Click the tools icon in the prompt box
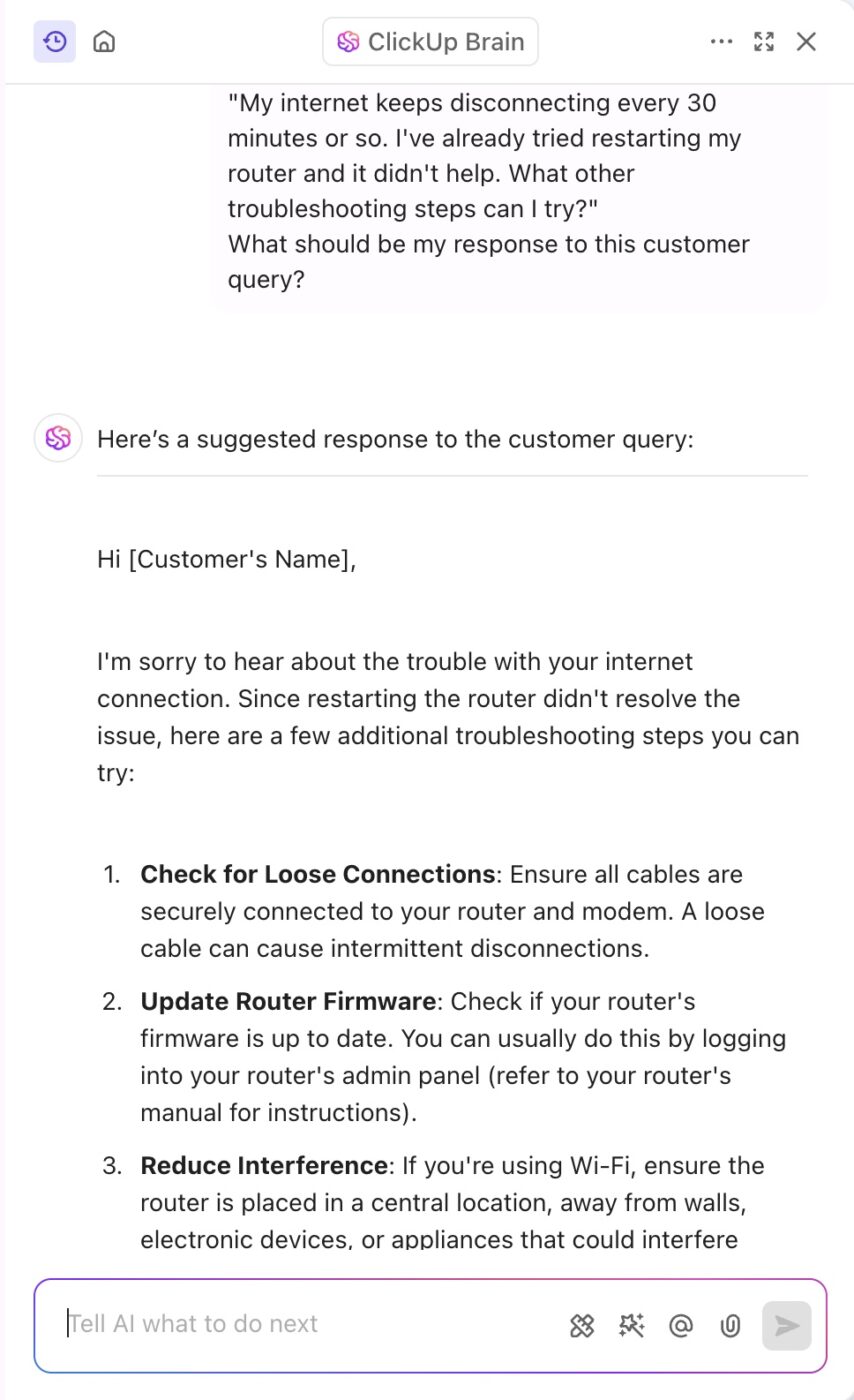The width and height of the screenshot is (854, 1400). tap(582, 1325)
